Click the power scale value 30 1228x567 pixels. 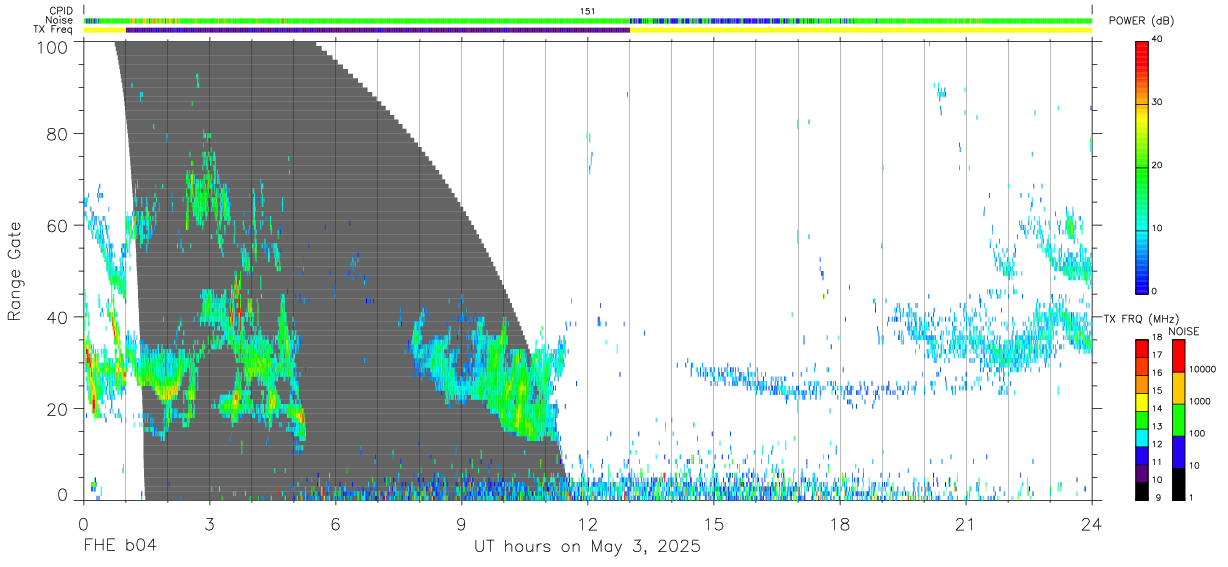coord(1157,102)
